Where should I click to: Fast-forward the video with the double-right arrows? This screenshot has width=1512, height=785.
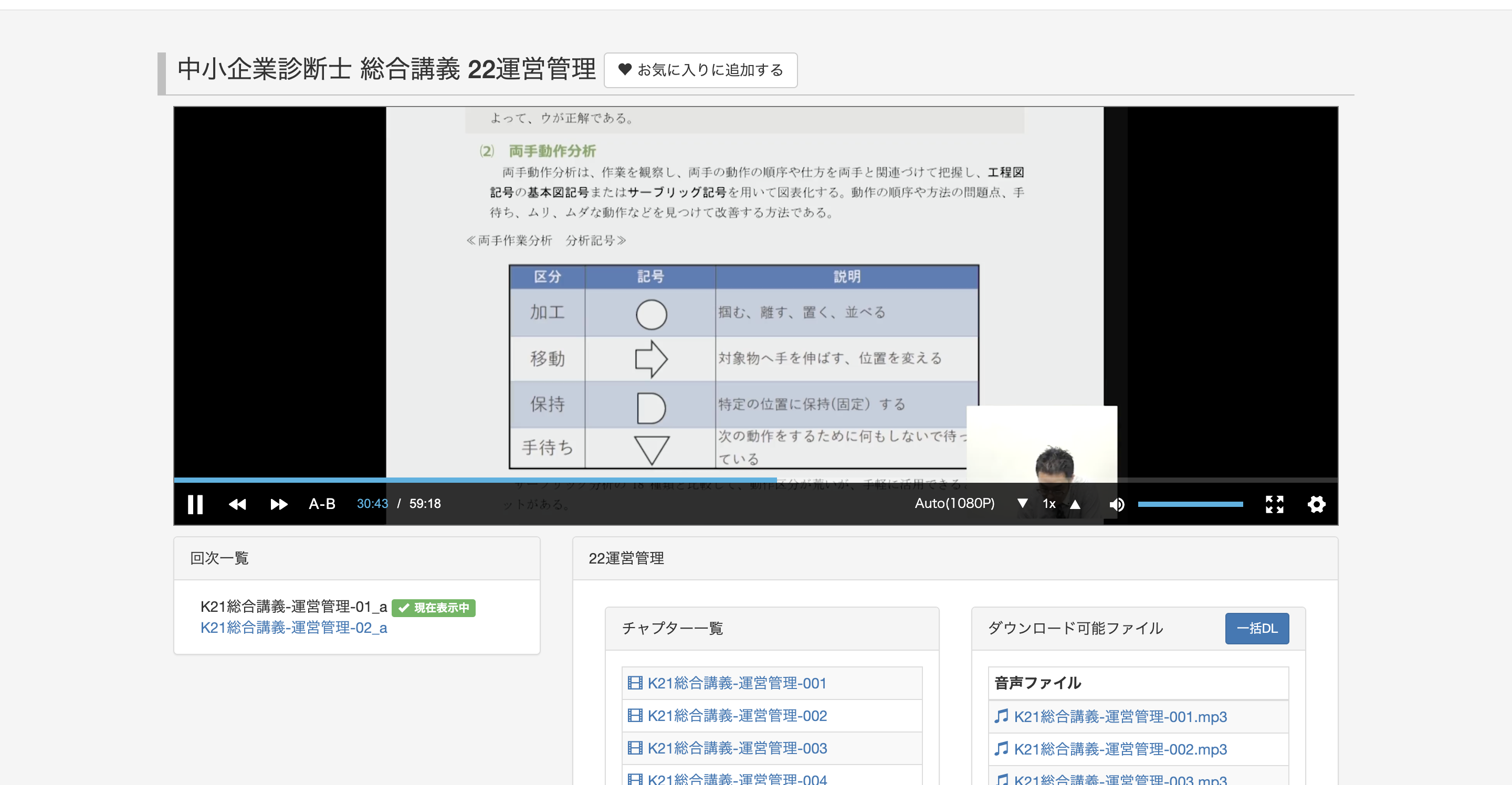(x=279, y=504)
